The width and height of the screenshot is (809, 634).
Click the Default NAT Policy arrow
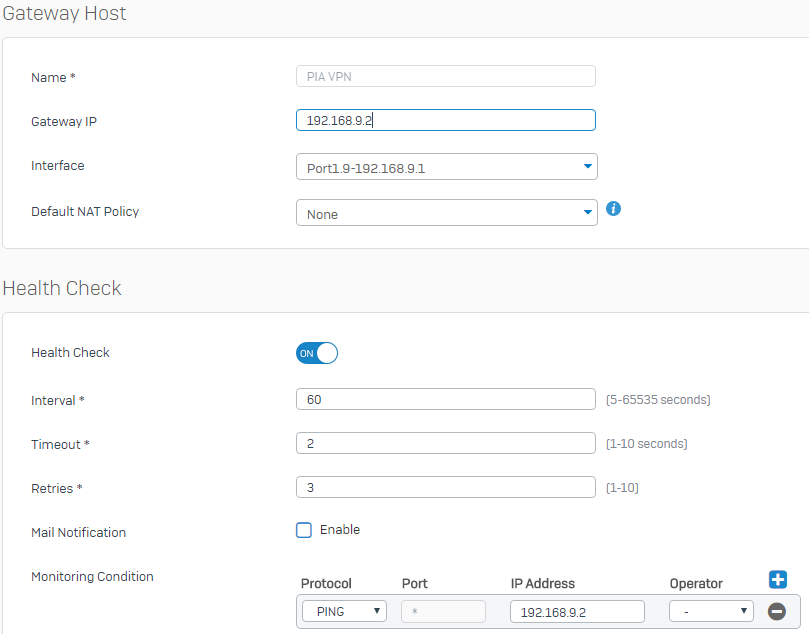587,212
